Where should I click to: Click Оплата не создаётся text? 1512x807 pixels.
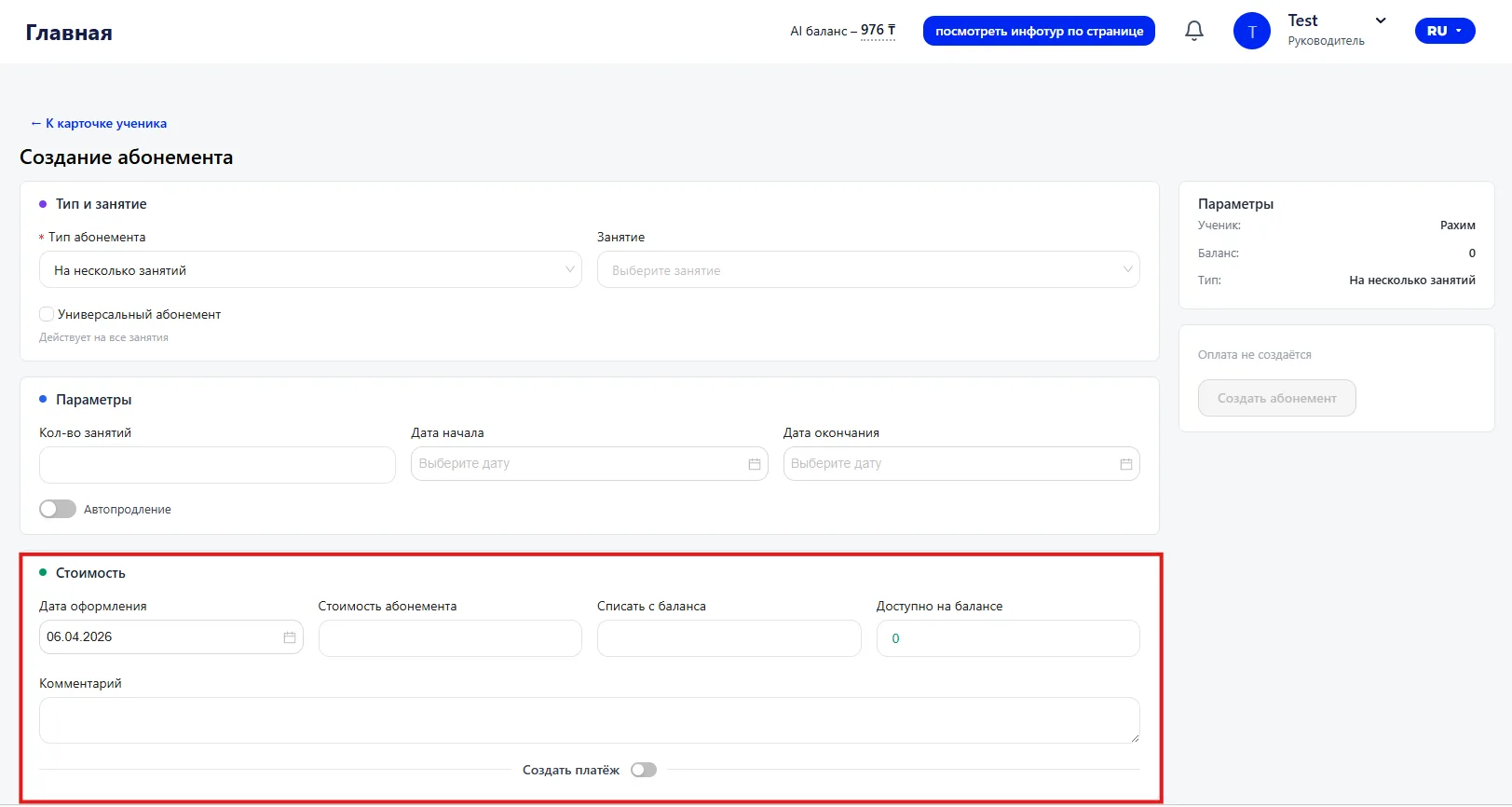[1254, 355]
